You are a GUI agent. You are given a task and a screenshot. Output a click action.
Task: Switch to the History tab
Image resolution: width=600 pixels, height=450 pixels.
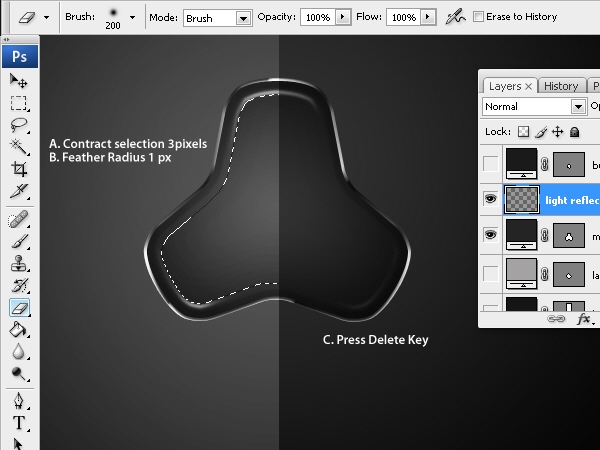561,86
